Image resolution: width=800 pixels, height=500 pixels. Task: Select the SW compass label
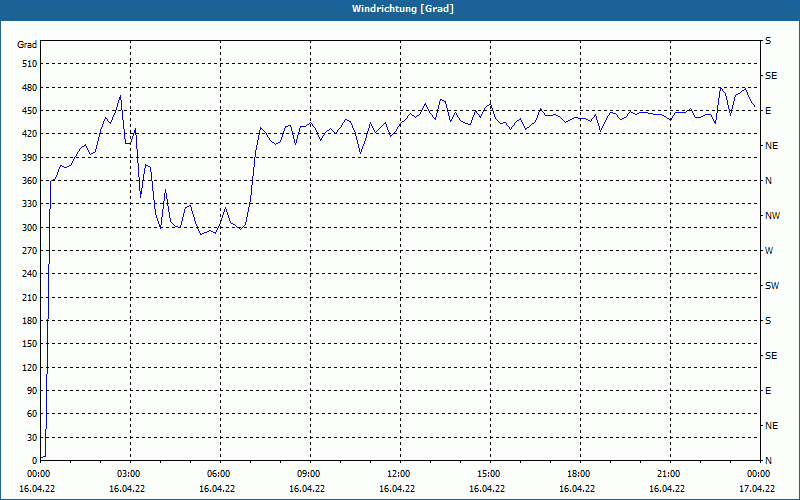coord(772,286)
